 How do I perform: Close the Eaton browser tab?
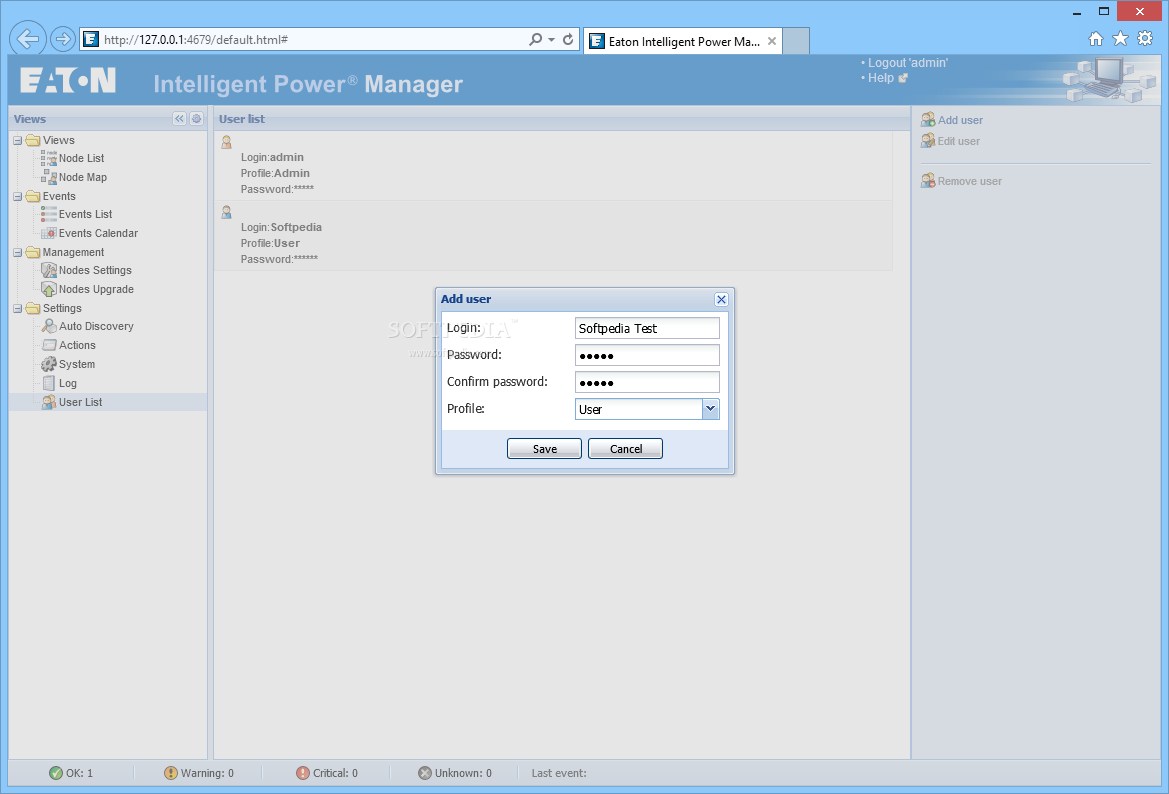coord(772,41)
